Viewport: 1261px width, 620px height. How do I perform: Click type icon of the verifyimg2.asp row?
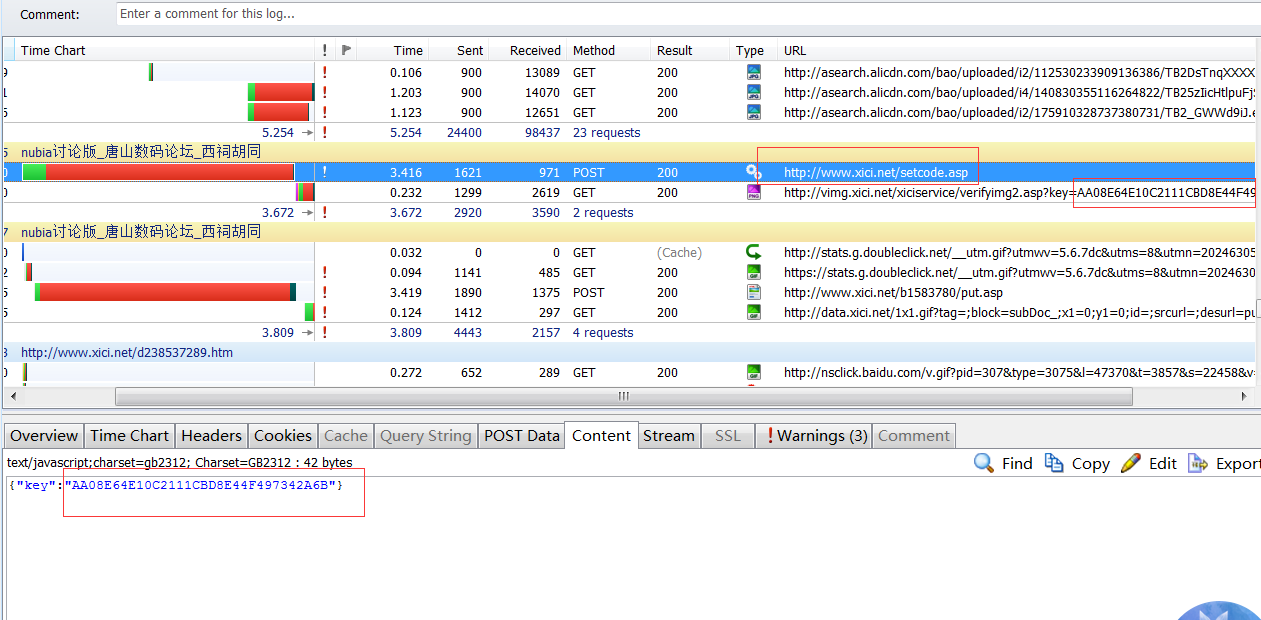pos(754,192)
